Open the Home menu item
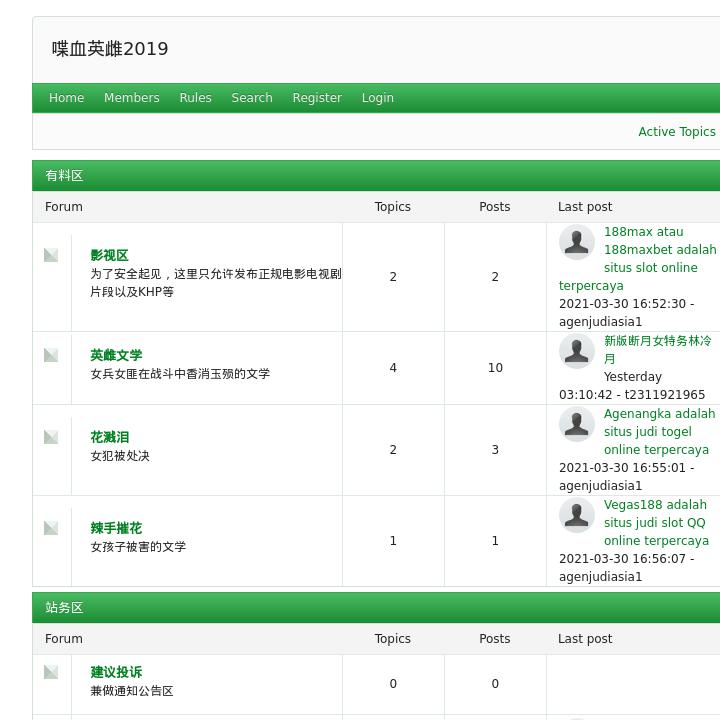Viewport: 720px width, 720px height. (67, 98)
